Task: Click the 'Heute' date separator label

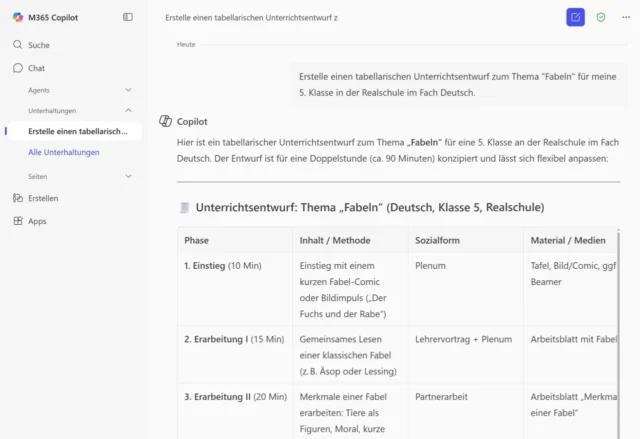Action: click(186, 44)
